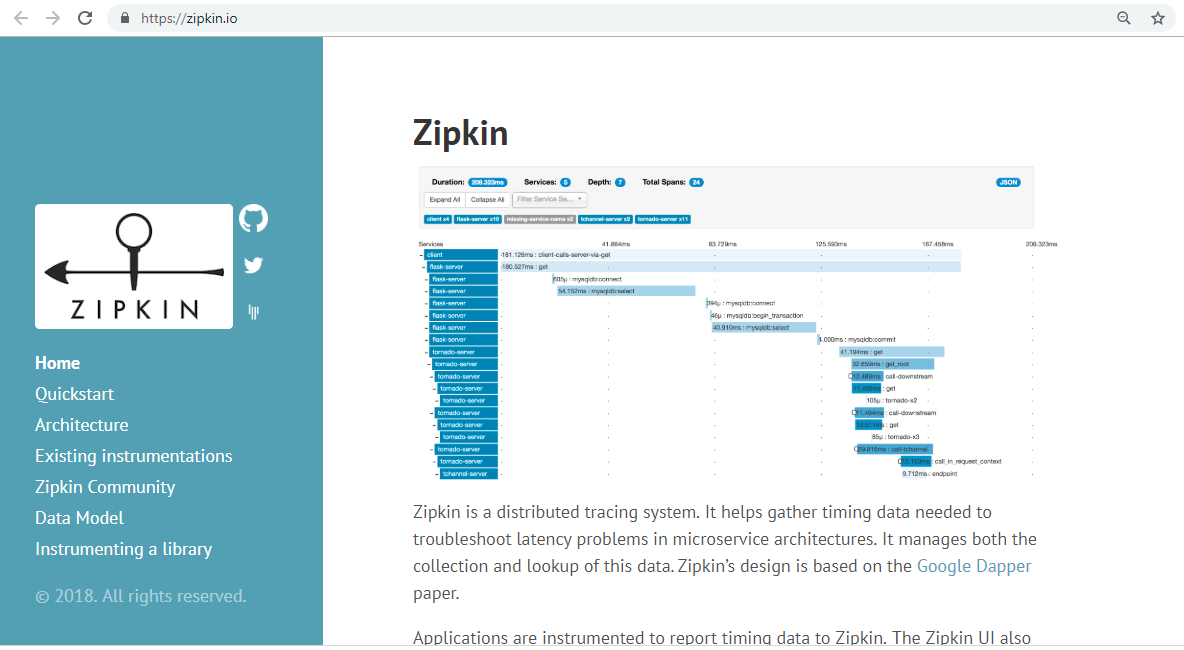The image size is (1184, 650).
Task: View site security lock icon
Action: coord(125,18)
